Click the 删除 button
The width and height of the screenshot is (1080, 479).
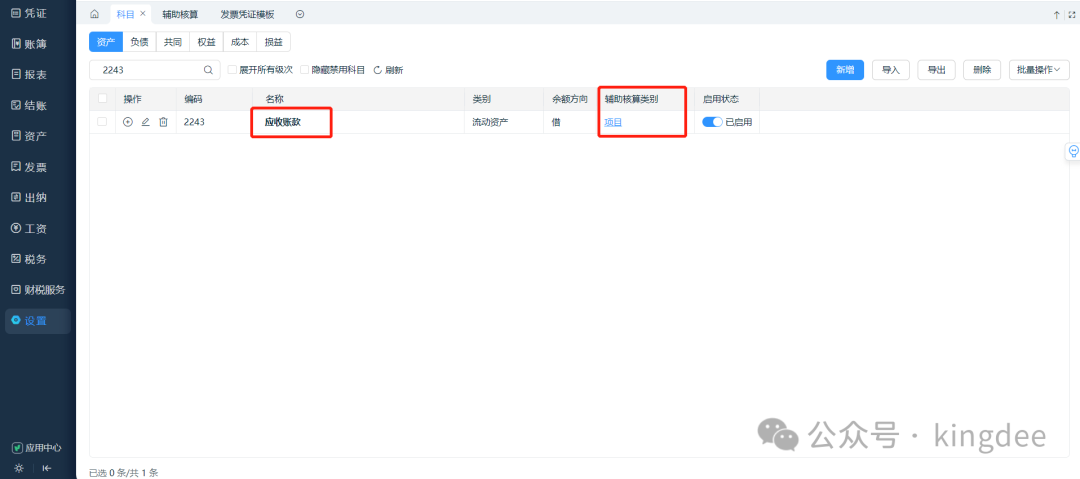(x=982, y=70)
